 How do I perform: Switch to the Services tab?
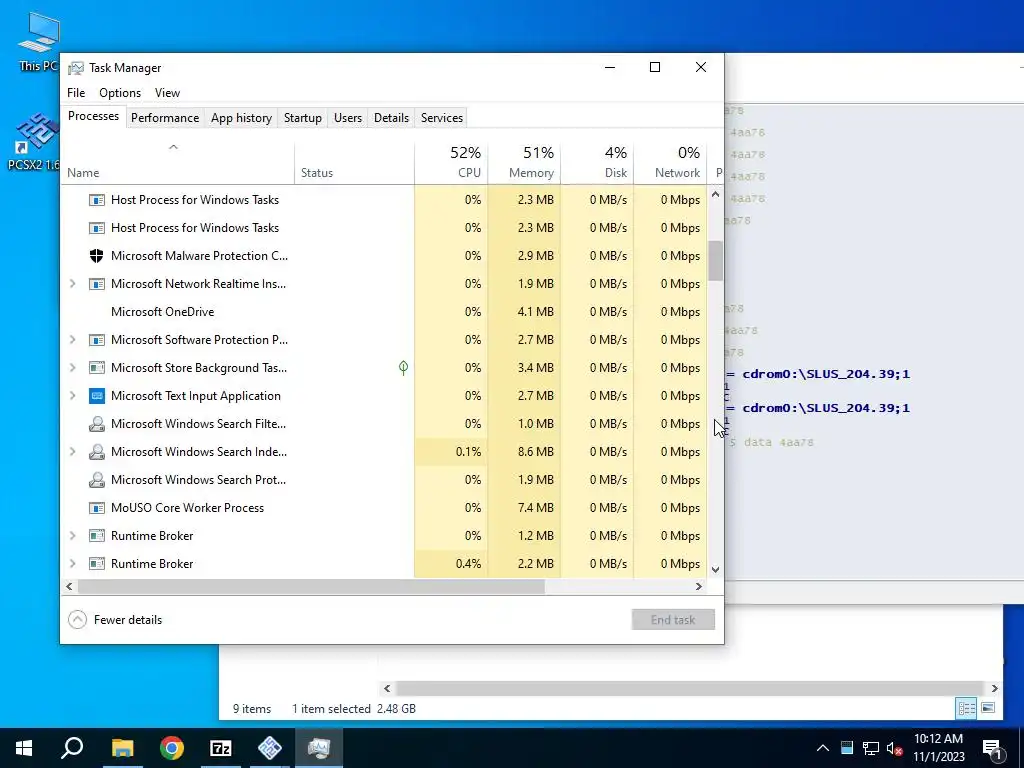pyautogui.click(x=441, y=118)
